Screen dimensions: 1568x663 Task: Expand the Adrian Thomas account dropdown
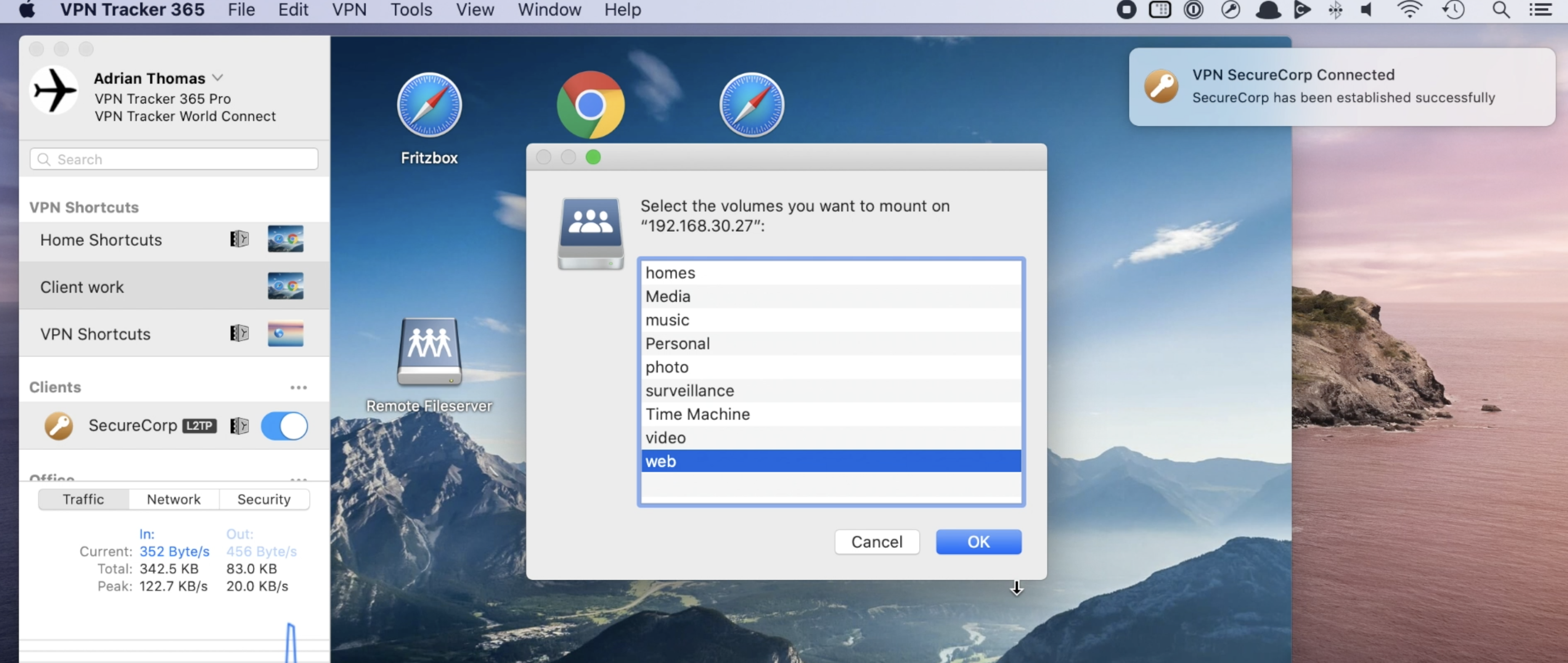click(217, 78)
